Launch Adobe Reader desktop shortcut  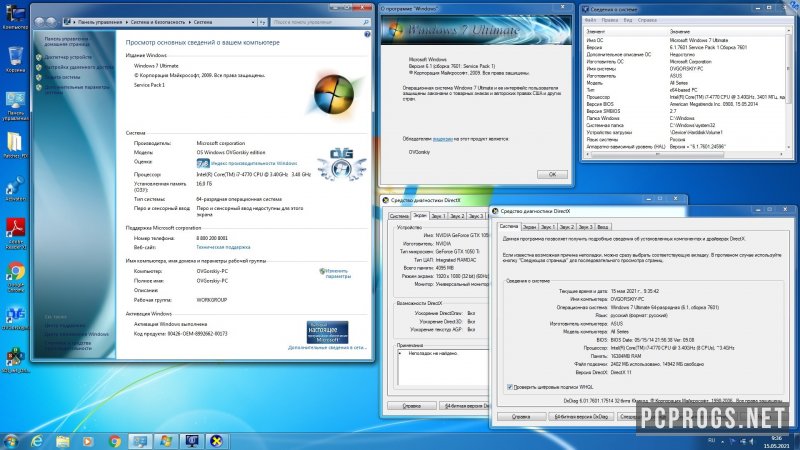15,234
